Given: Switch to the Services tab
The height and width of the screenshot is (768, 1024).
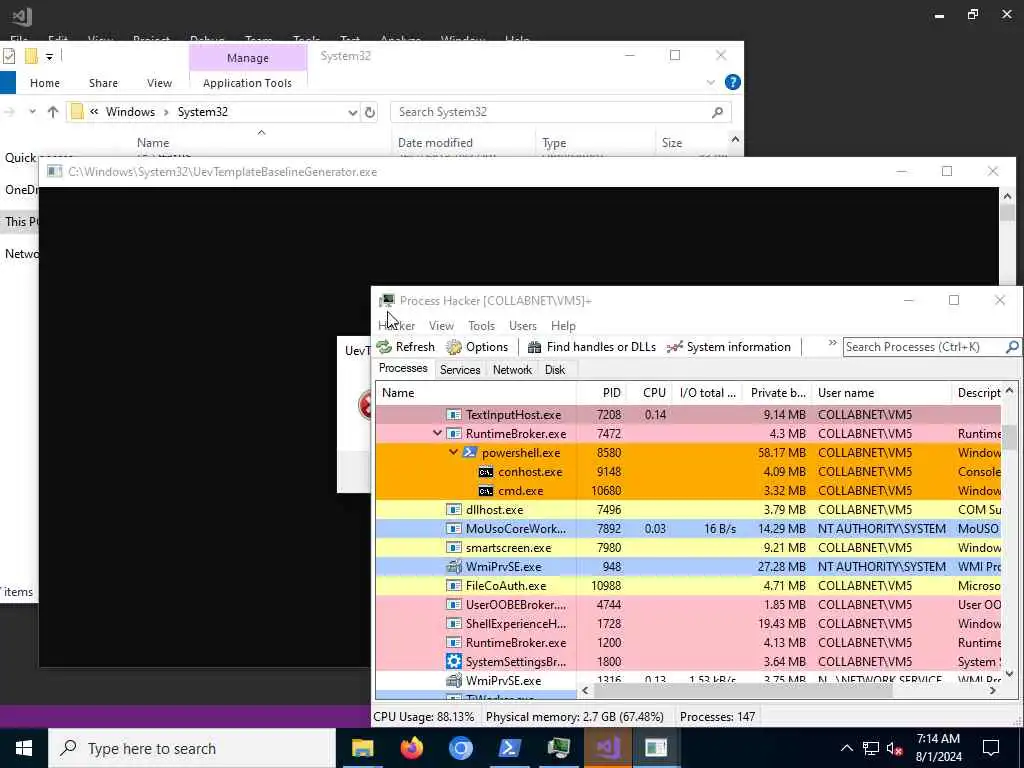Looking at the screenshot, I should point(460,370).
